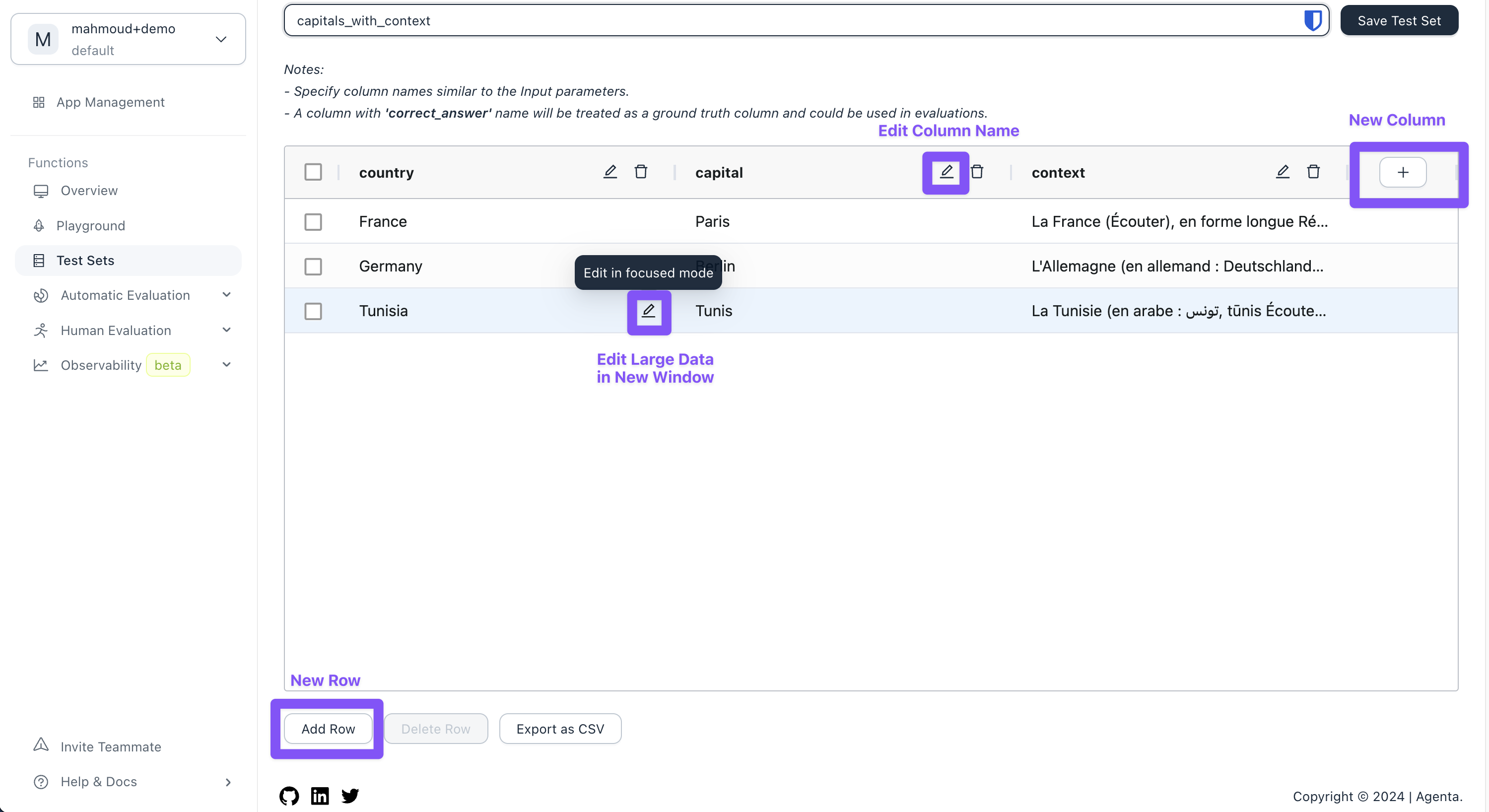Viewport: 1489px width, 812px height.
Task: Click the Bitwarden shield icon in name field
Action: pyautogui.click(x=1313, y=20)
